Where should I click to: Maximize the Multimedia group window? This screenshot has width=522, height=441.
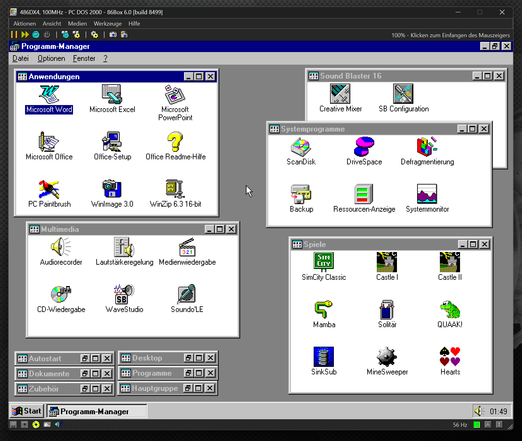click(x=220, y=229)
